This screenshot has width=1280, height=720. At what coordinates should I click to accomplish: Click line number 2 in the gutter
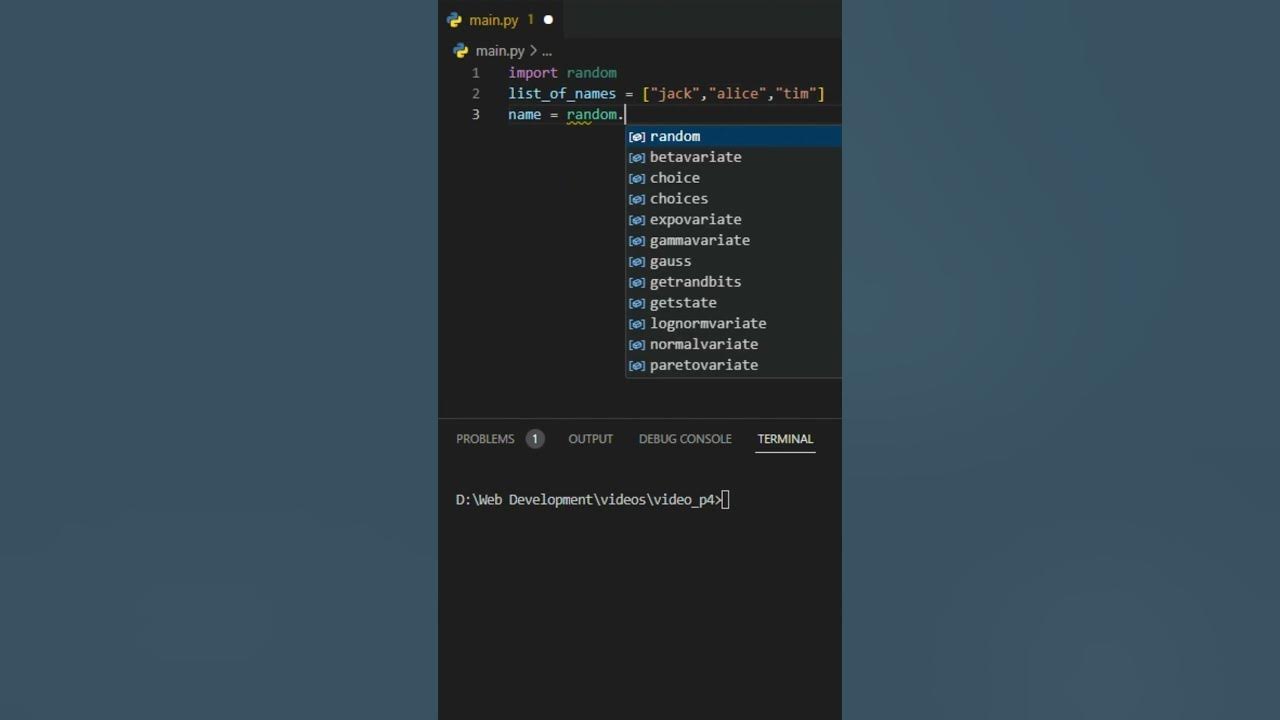click(476, 94)
